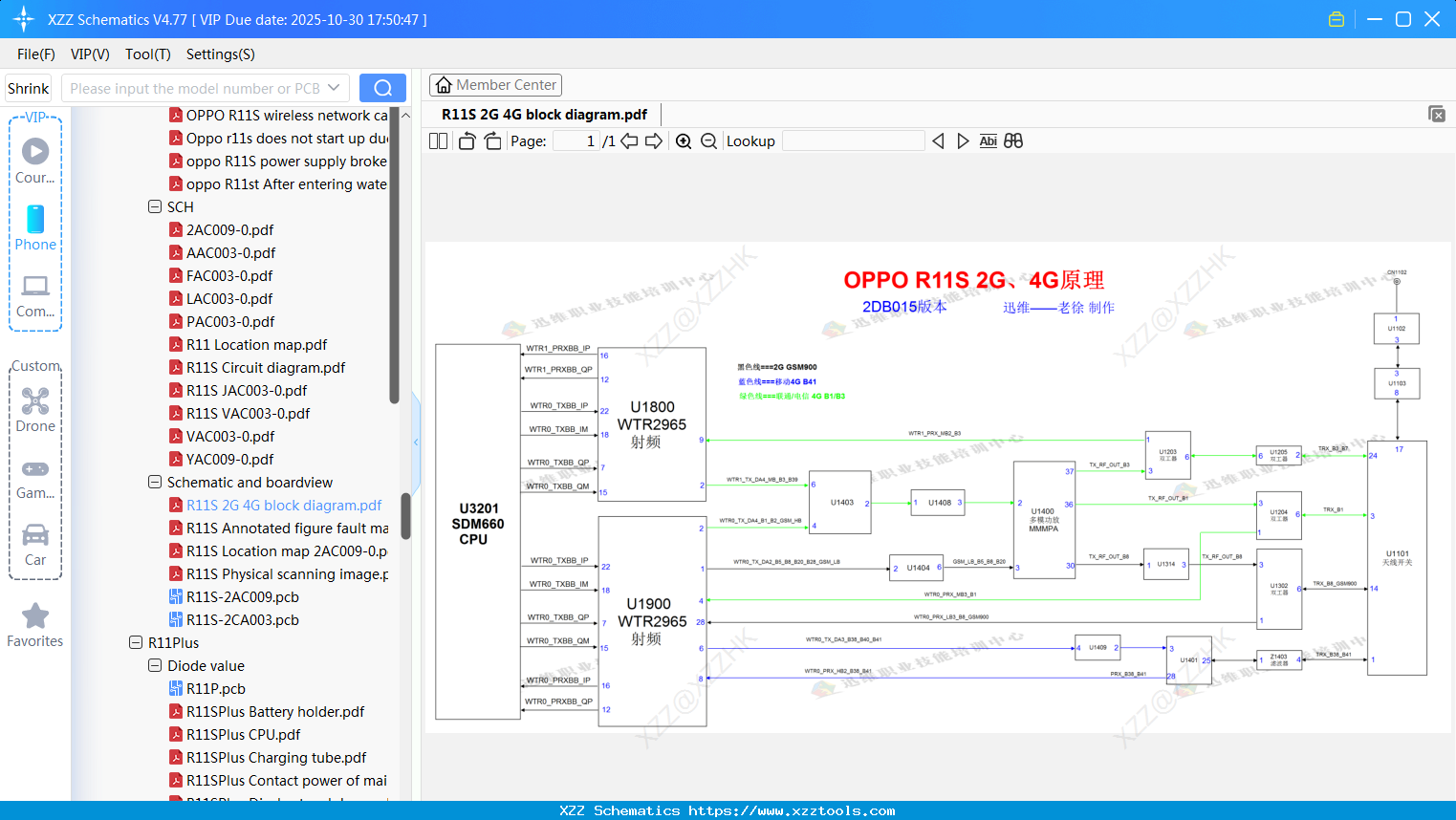Collapse the Diode value folder
Screen dimensions: 1456x820
155,665
